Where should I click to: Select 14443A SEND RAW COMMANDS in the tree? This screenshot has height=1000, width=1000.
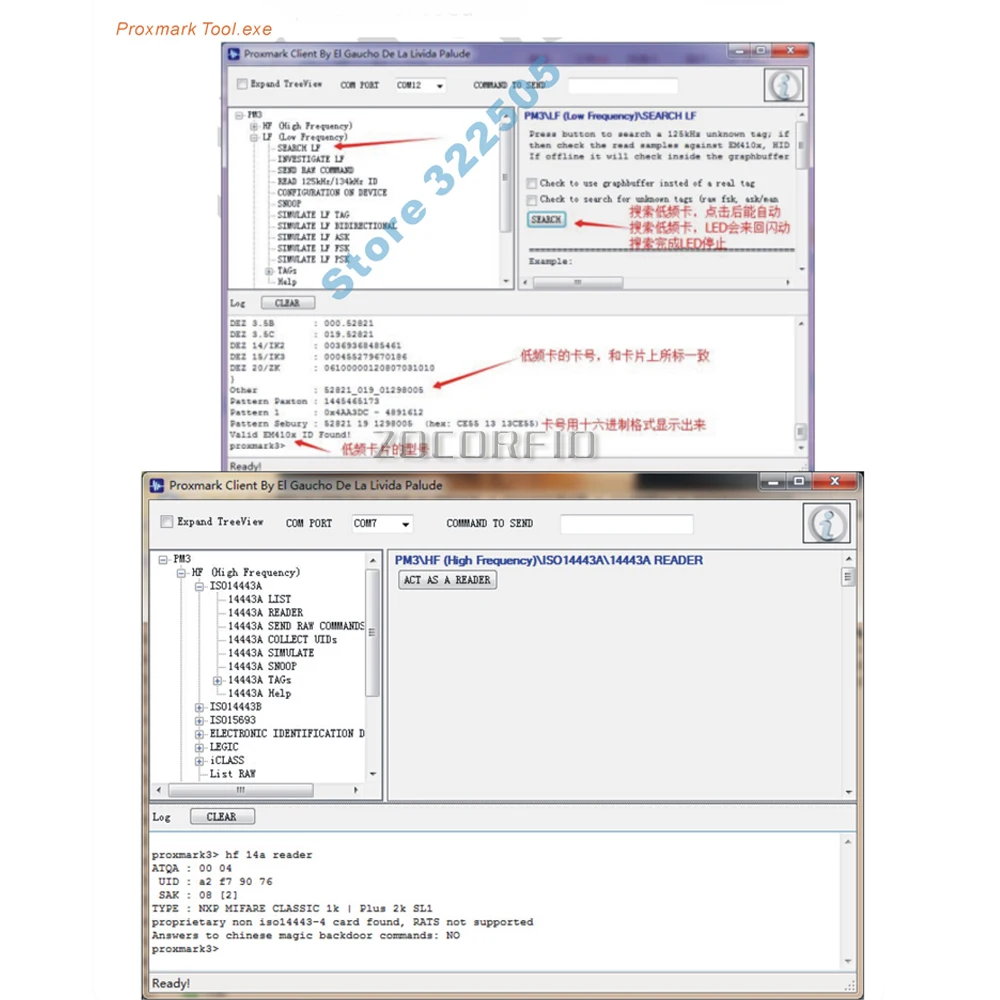[x=296, y=626]
